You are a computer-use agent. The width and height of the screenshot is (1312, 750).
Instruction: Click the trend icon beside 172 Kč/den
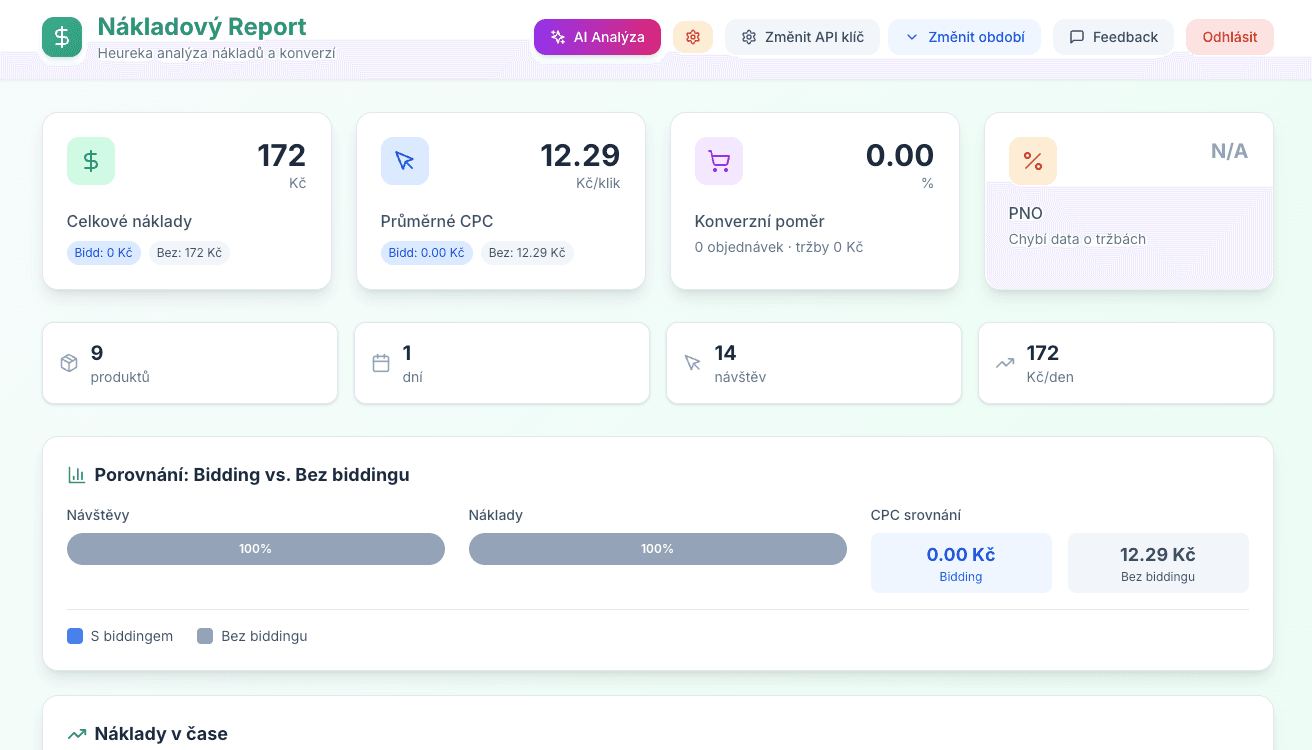point(1005,363)
